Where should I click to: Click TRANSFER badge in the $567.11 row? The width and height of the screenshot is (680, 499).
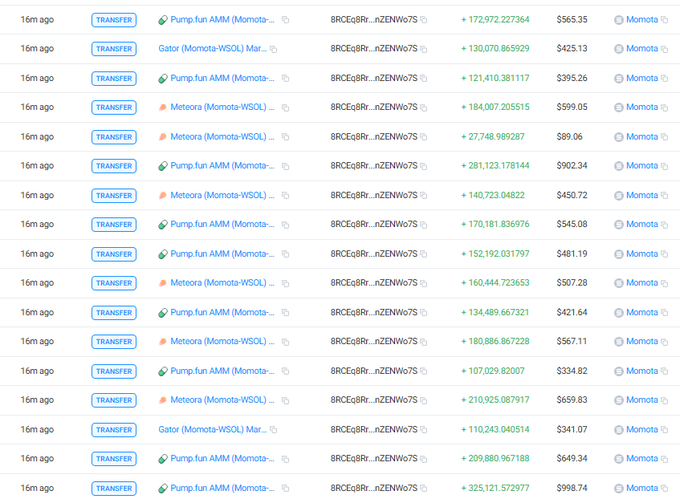(x=114, y=342)
